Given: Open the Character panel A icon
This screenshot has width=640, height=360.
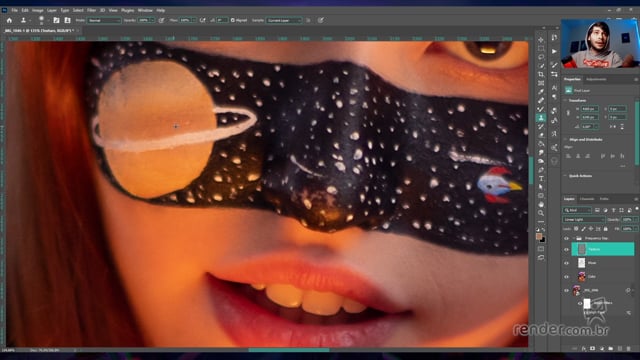Looking at the screenshot, I should pos(554,87).
